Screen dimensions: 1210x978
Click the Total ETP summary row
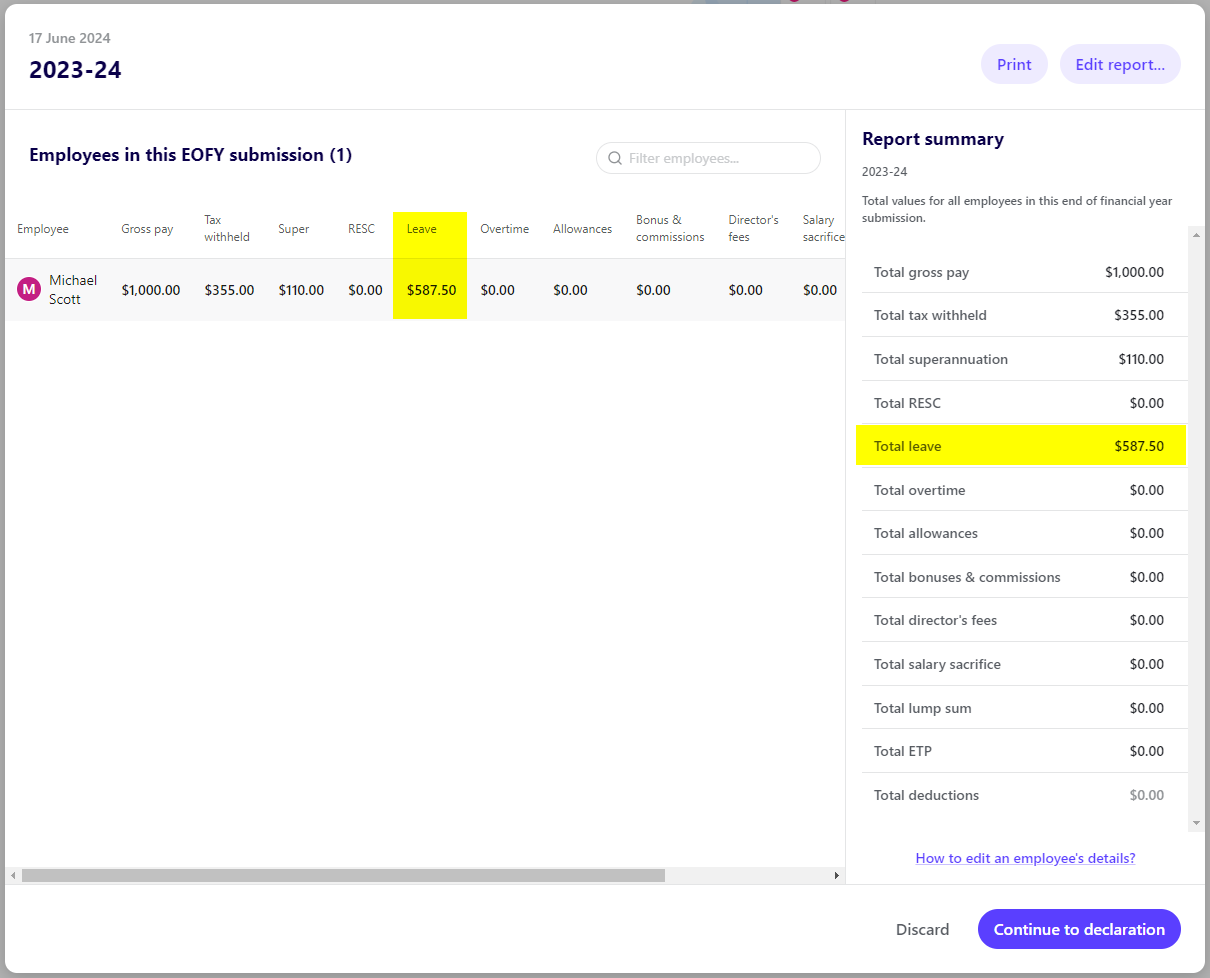pyautogui.click(x=1024, y=751)
